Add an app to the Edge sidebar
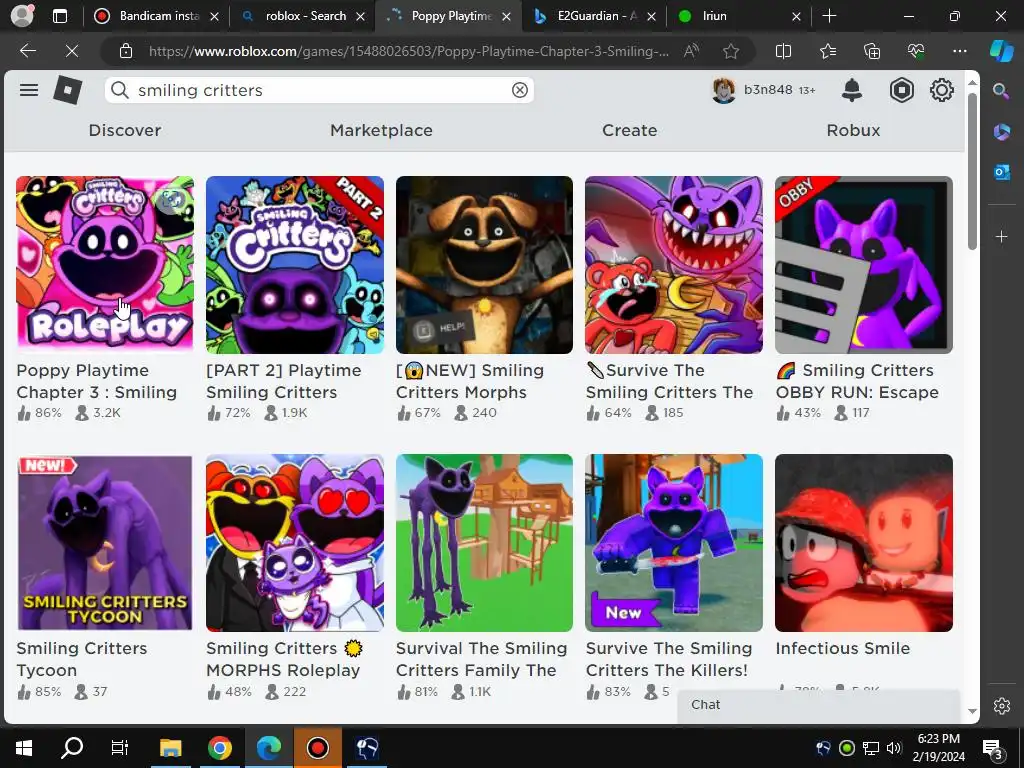 (1001, 236)
